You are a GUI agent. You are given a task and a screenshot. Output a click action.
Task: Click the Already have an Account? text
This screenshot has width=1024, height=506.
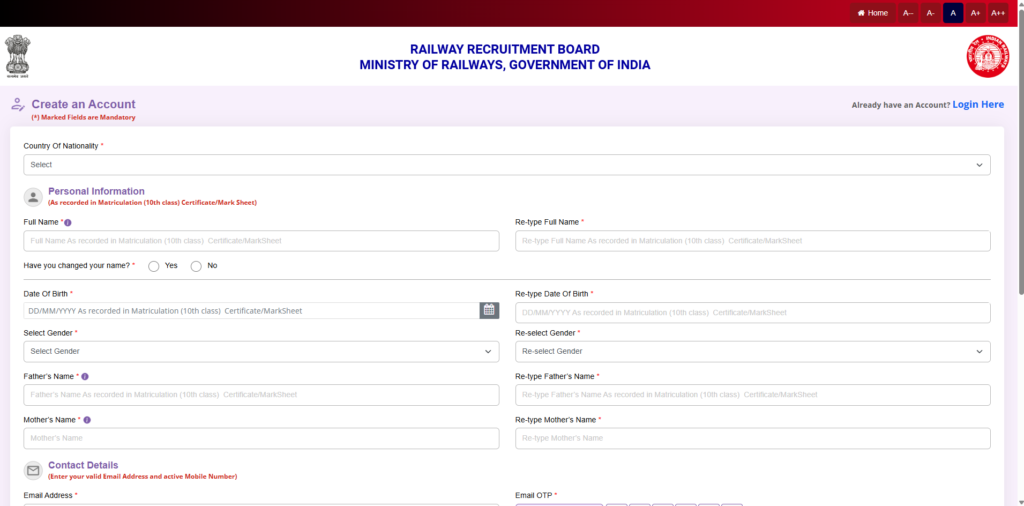901,105
